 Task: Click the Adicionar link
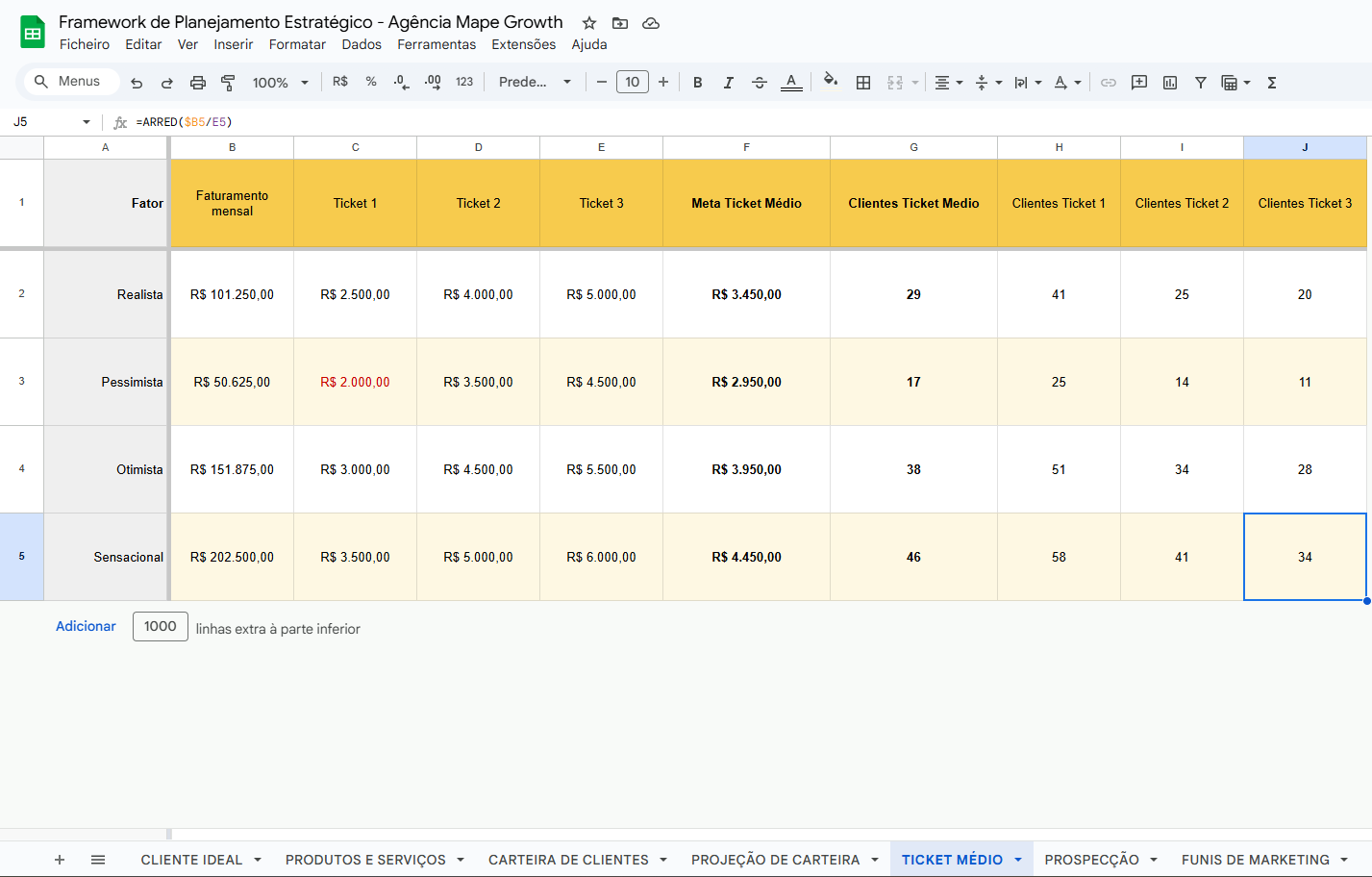tap(86, 626)
